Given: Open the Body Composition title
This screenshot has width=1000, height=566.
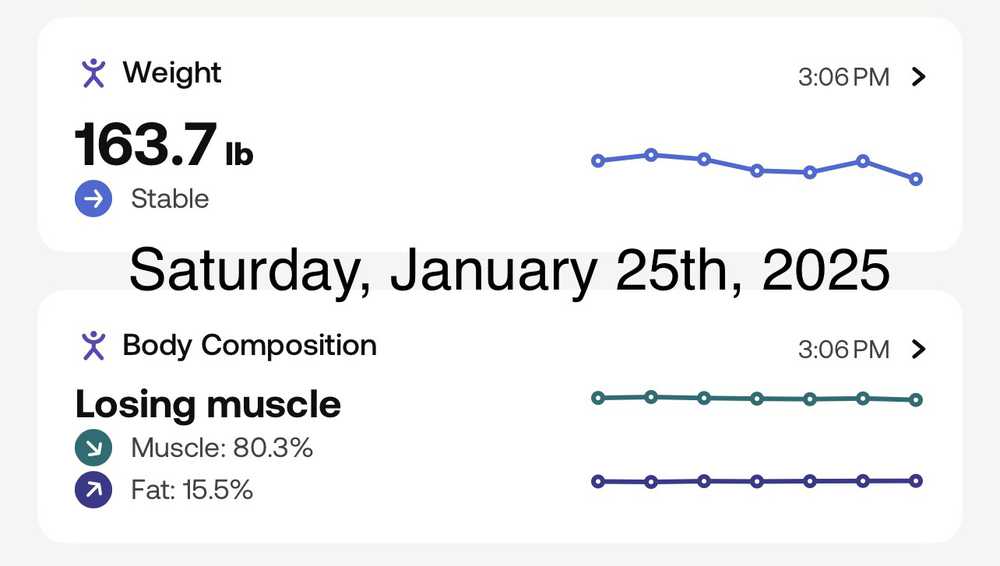Looking at the screenshot, I should (x=249, y=346).
